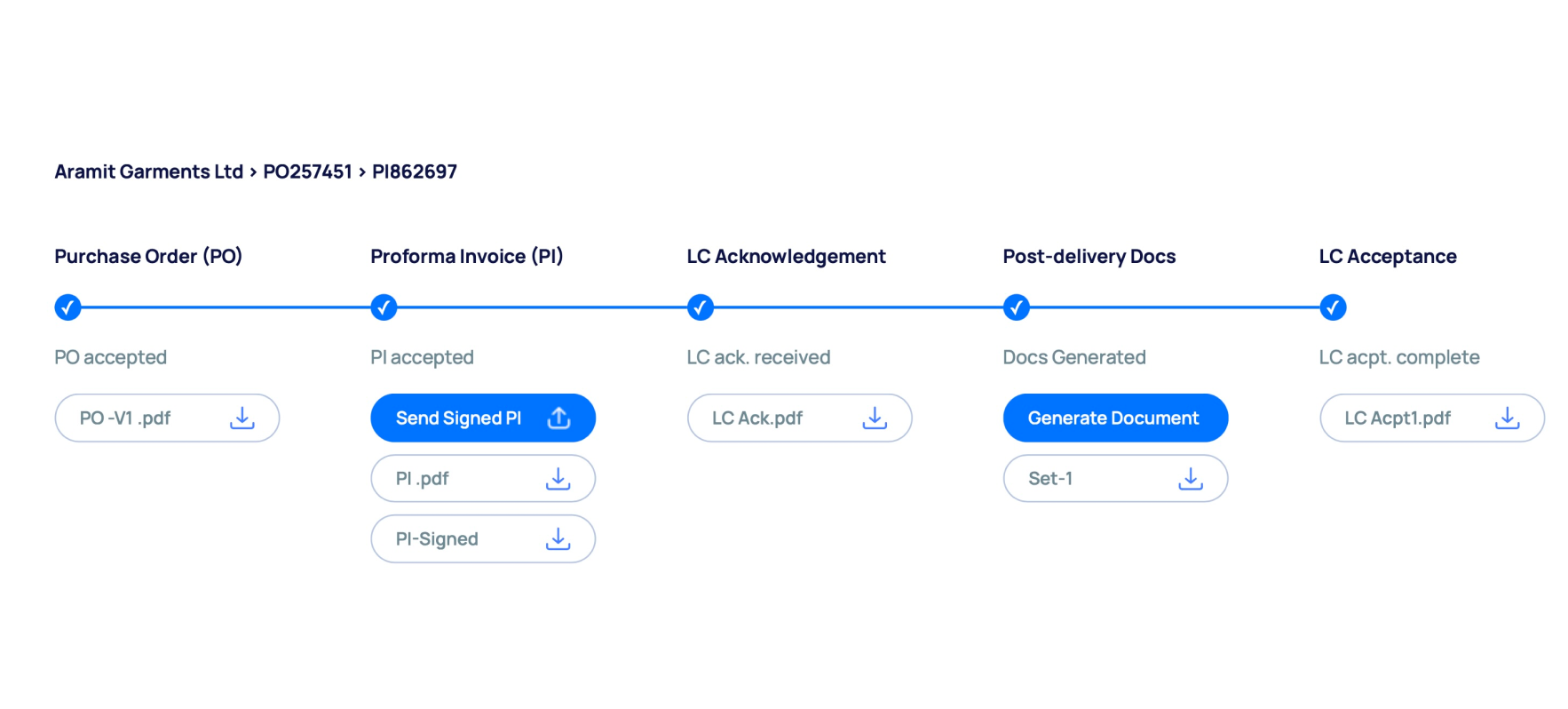The image size is (1568, 709).
Task: Click upload icon on Send Signed PI
Action: tap(558, 418)
